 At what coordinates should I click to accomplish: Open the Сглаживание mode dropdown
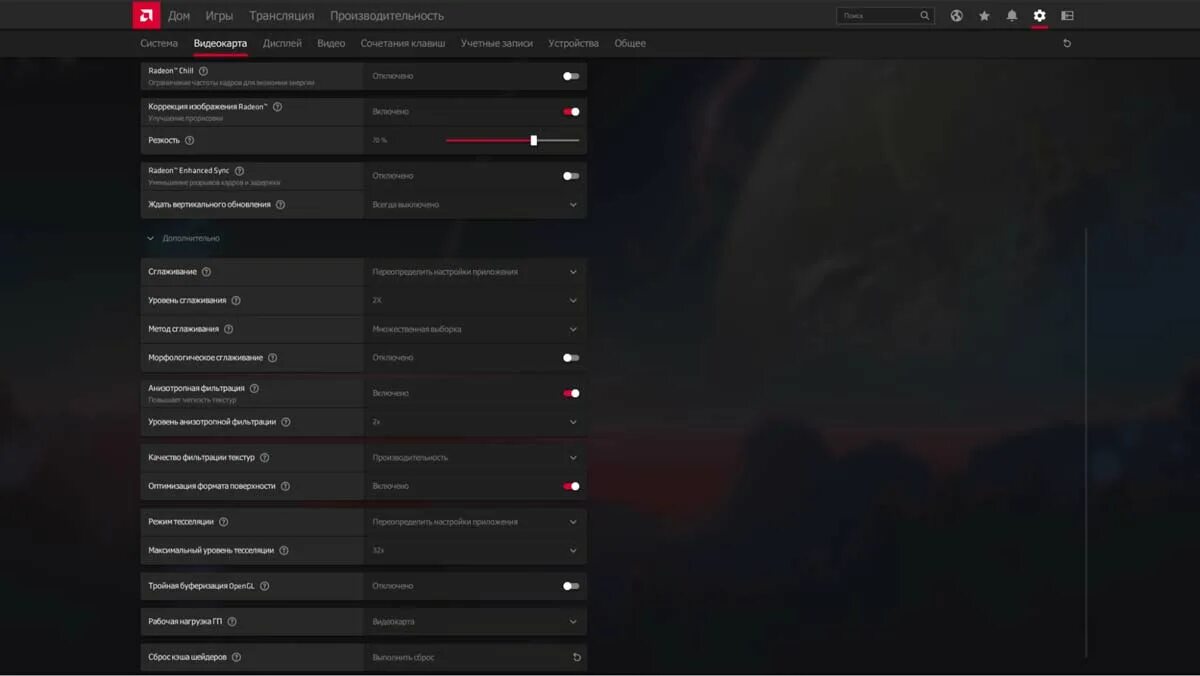475,272
